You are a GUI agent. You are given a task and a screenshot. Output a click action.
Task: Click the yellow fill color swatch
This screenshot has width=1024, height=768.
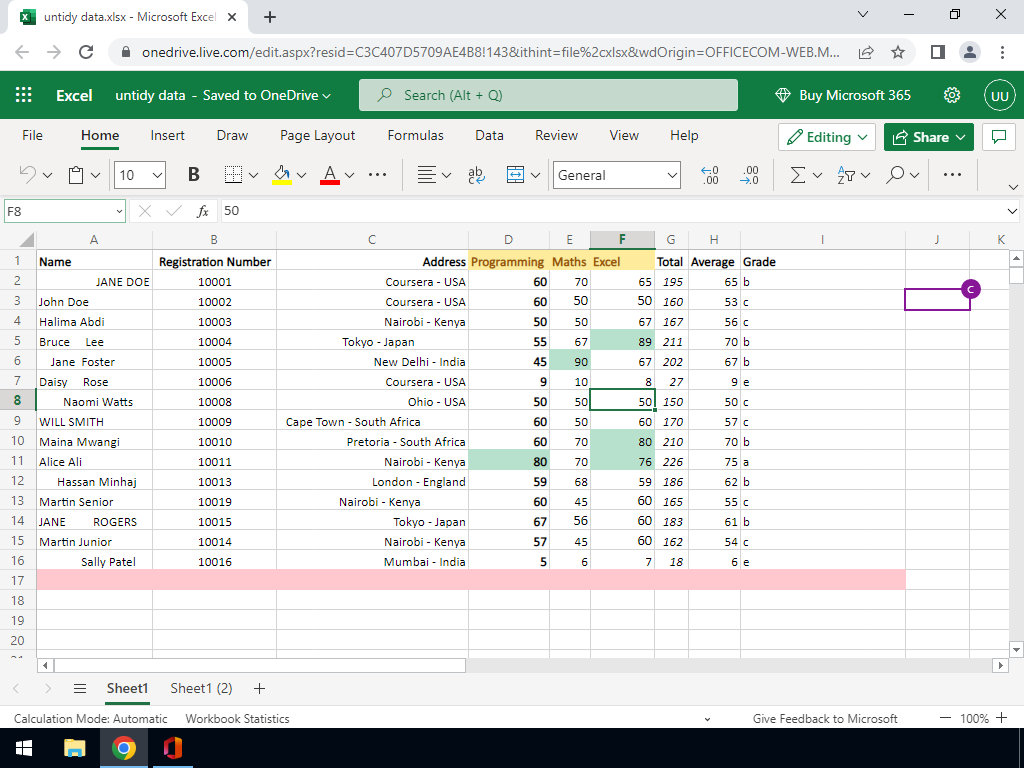pos(282,175)
